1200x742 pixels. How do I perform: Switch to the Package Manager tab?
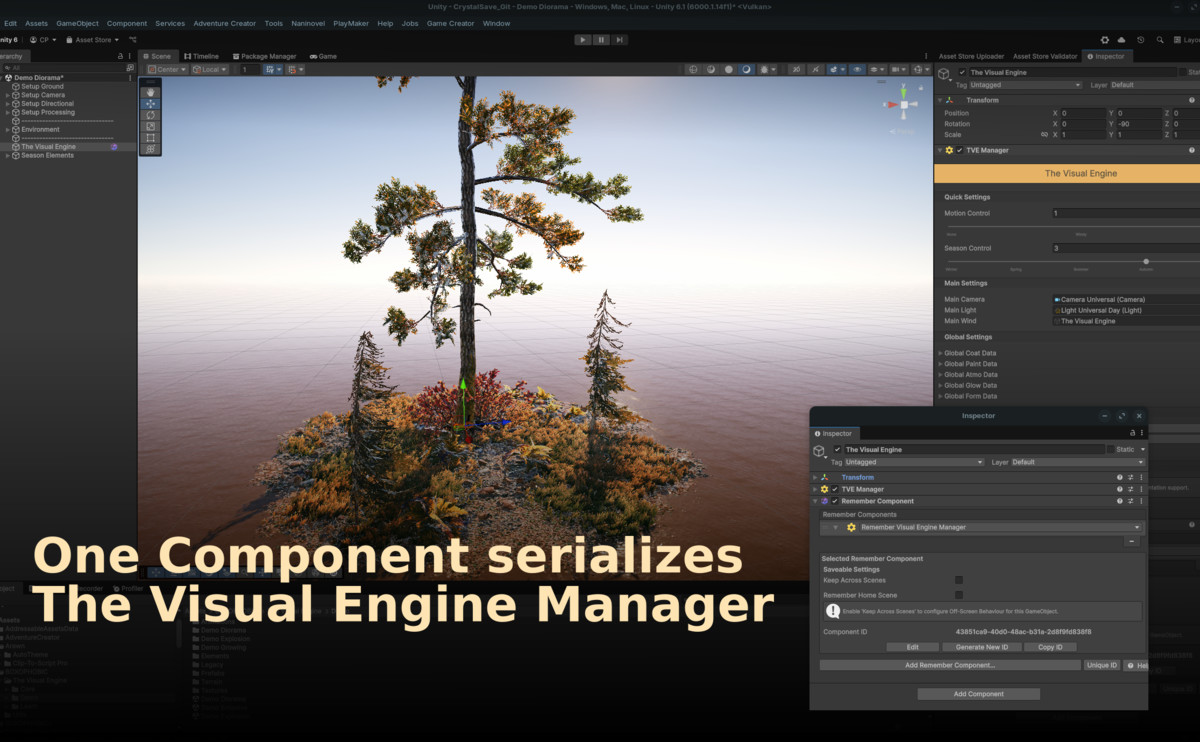264,56
